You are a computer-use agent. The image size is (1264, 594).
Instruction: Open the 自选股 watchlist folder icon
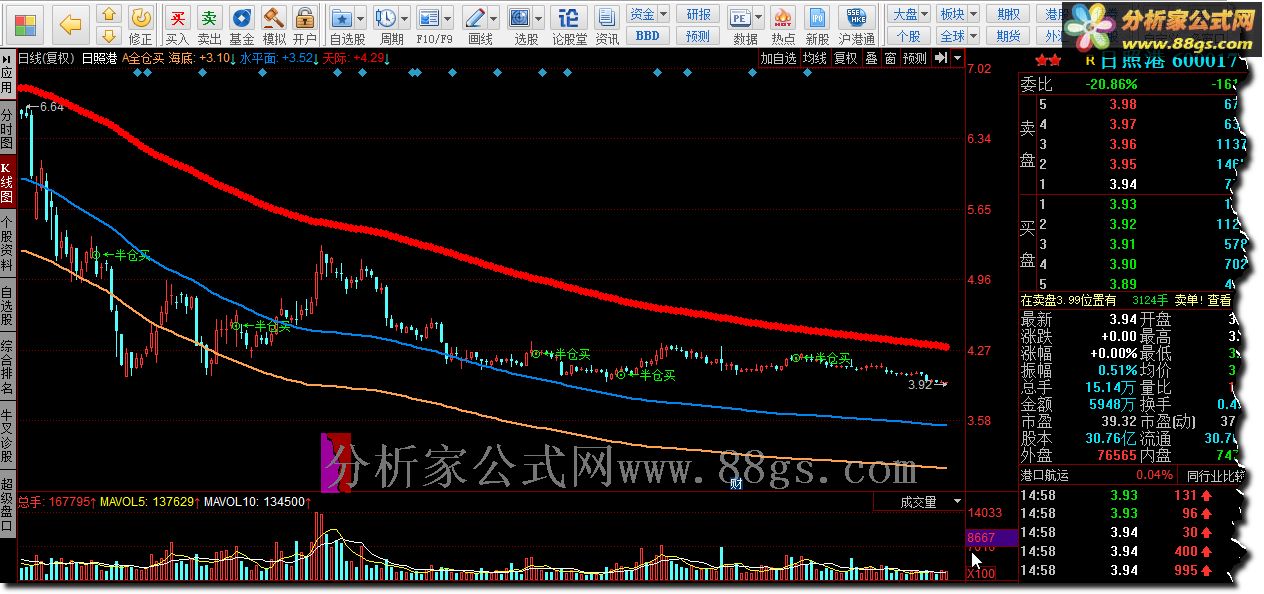(x=342, y=18)
